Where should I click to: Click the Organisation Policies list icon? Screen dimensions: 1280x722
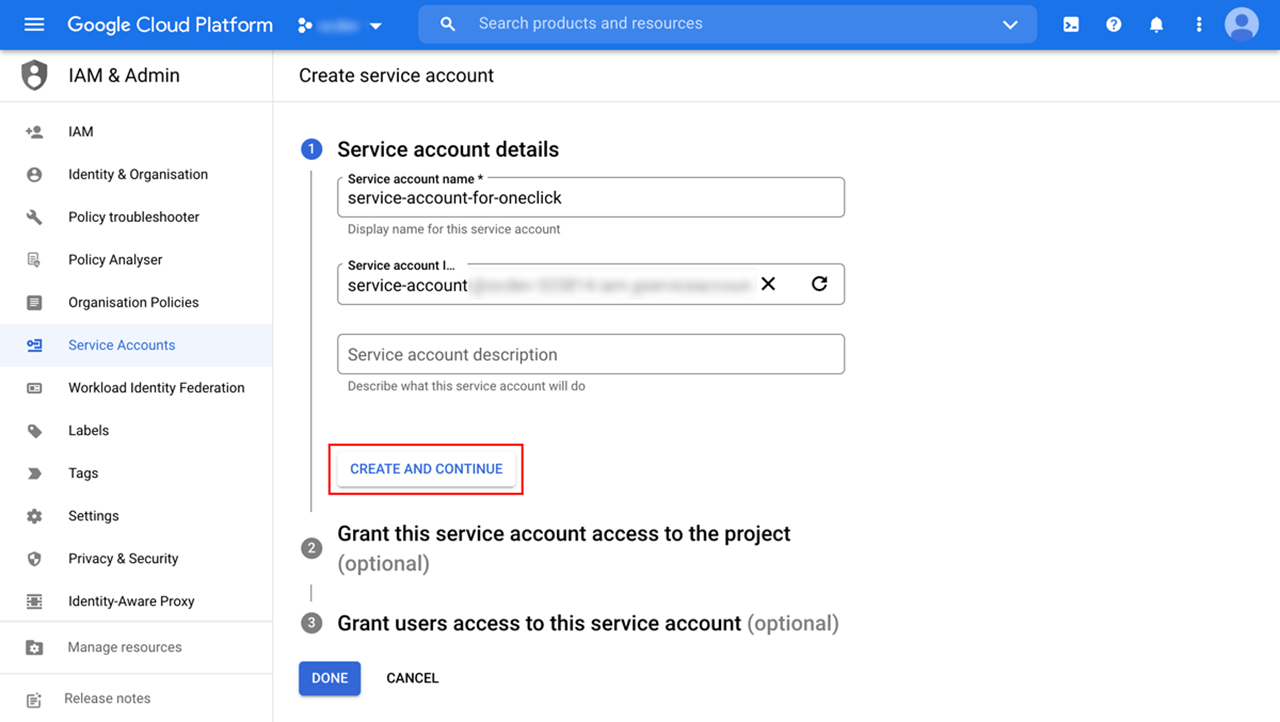click(34, 302)
